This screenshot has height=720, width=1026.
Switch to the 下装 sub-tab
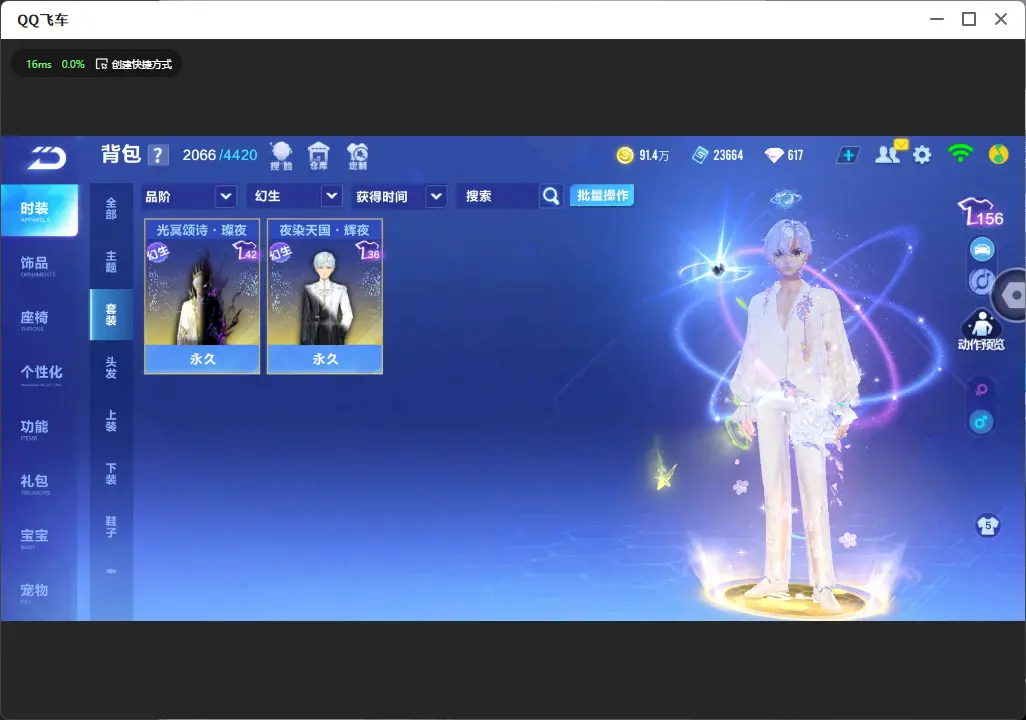[x=111, y=474]
